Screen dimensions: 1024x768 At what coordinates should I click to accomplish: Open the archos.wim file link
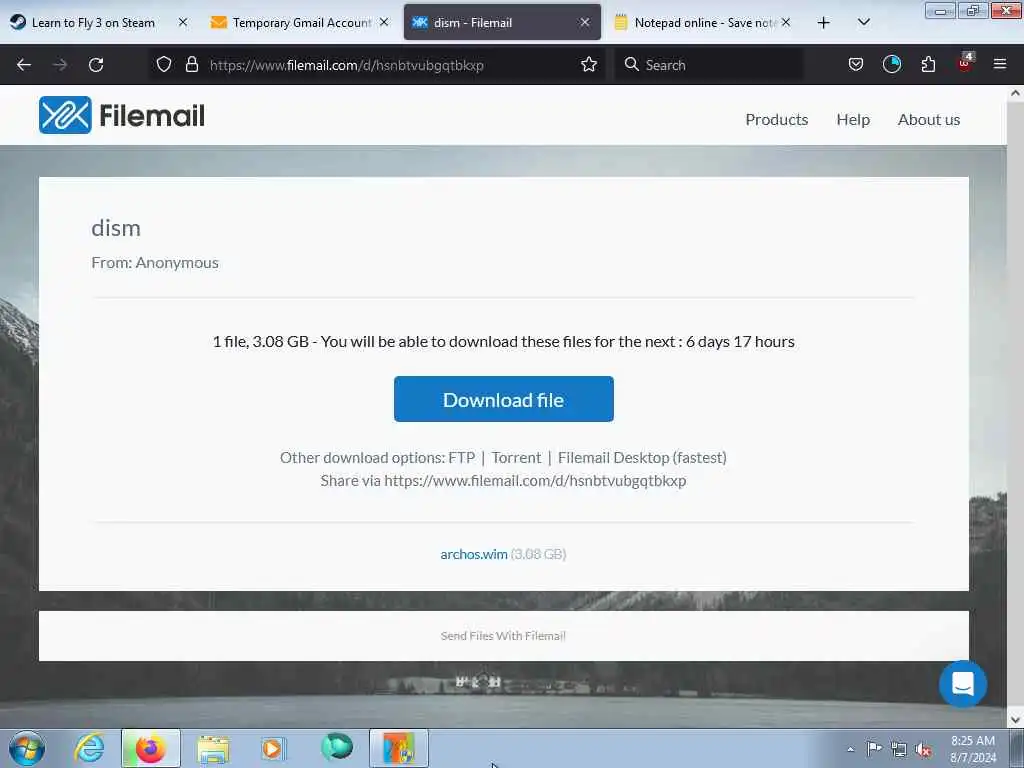(x=473, y=554)
